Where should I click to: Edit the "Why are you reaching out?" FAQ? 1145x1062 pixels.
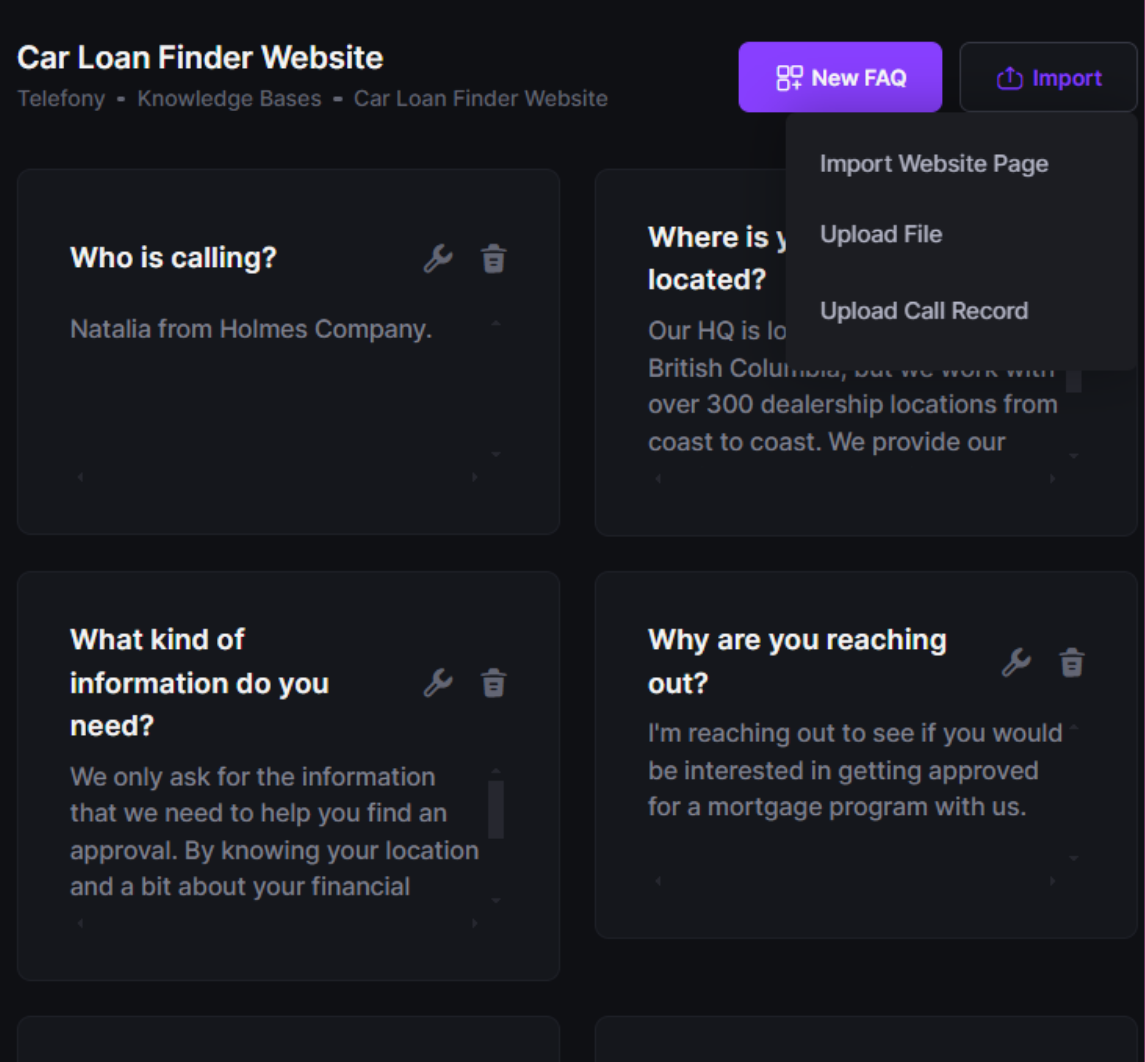(1016, 662)
